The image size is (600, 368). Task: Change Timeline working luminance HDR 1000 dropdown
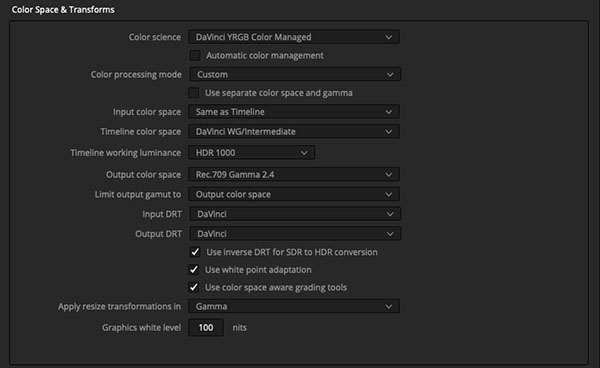(x=251, y=153)
